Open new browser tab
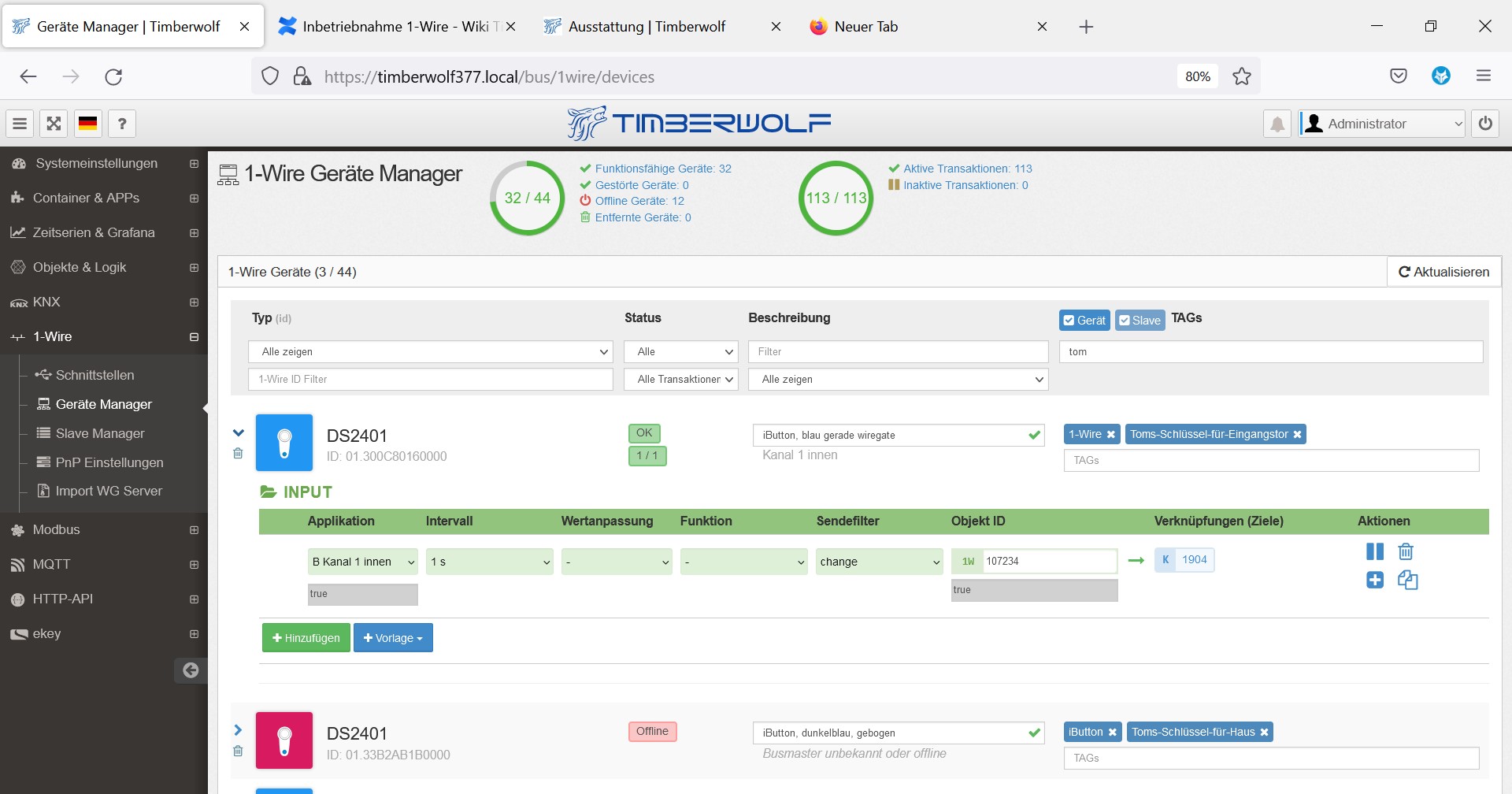 click(1086, 27)
